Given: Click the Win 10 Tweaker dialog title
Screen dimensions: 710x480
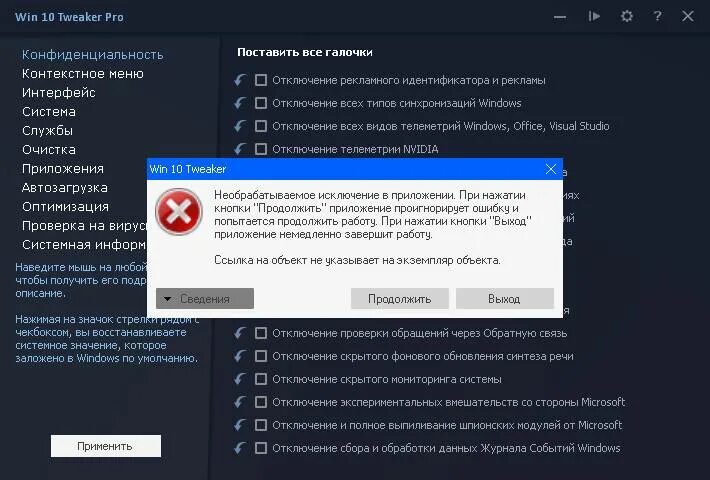Looking at the screenshot, I should (x=187, y=169).
